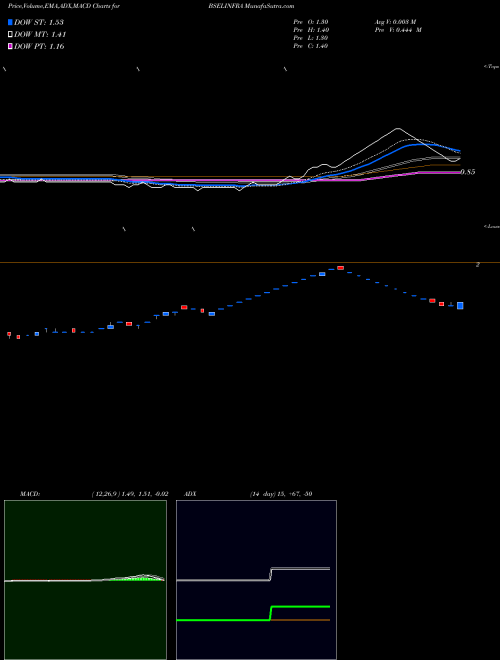The height and width of the screenshot is (660, 500).
Task: Click the 'Pre O: 1.30' value
Action: [x=311, y=22]
